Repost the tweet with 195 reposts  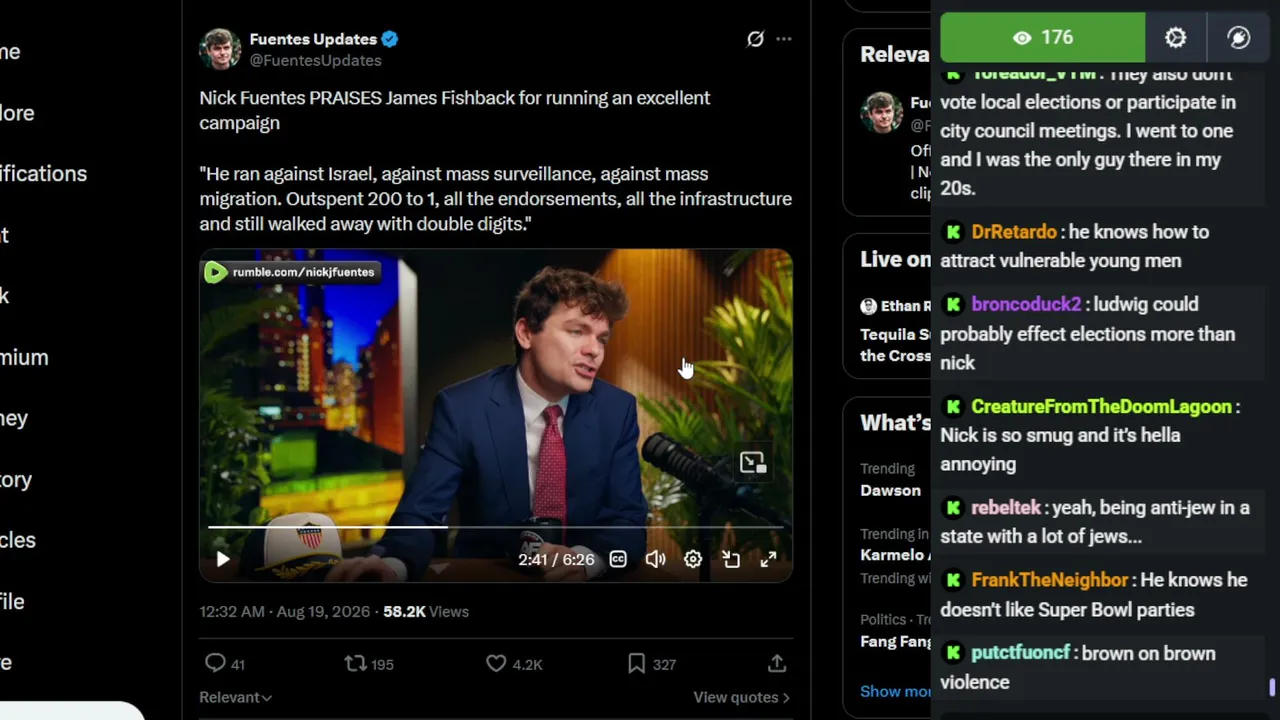point(355,663)
